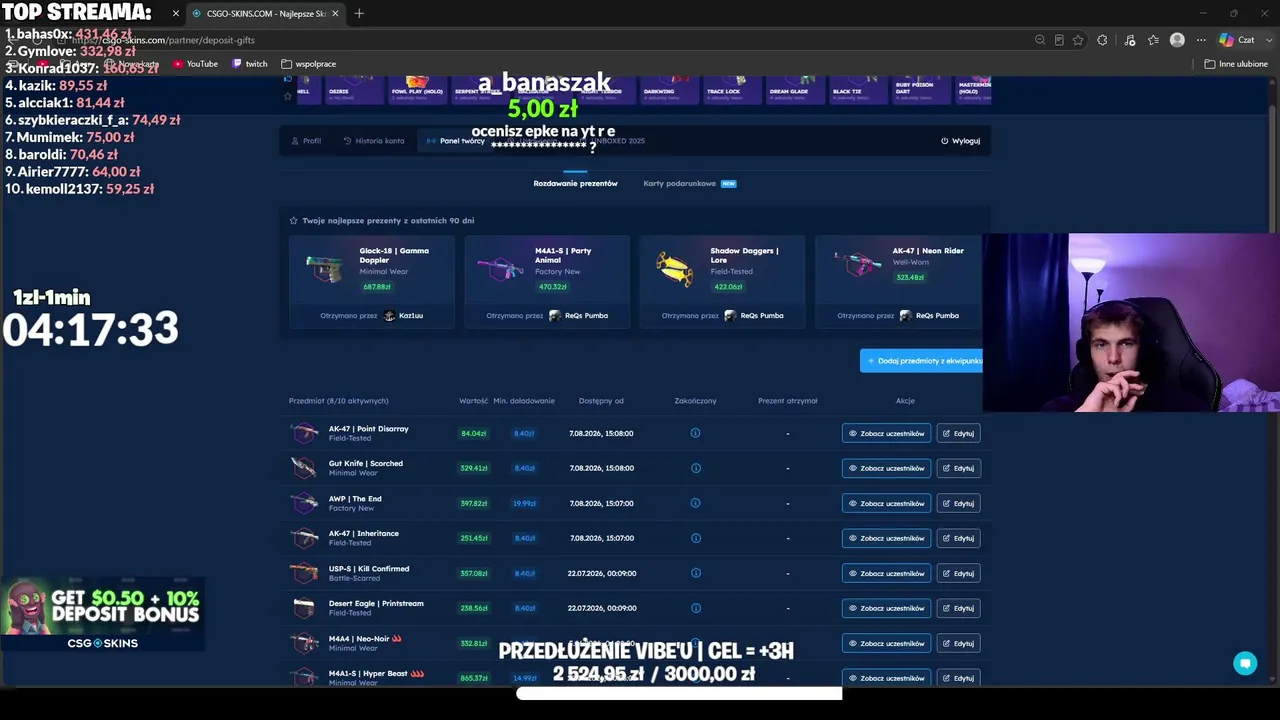Open info icon for Desert Eagle Printstream row
Image resolution: width=1280 pixels, height=720 pixels.
(695, 608)
